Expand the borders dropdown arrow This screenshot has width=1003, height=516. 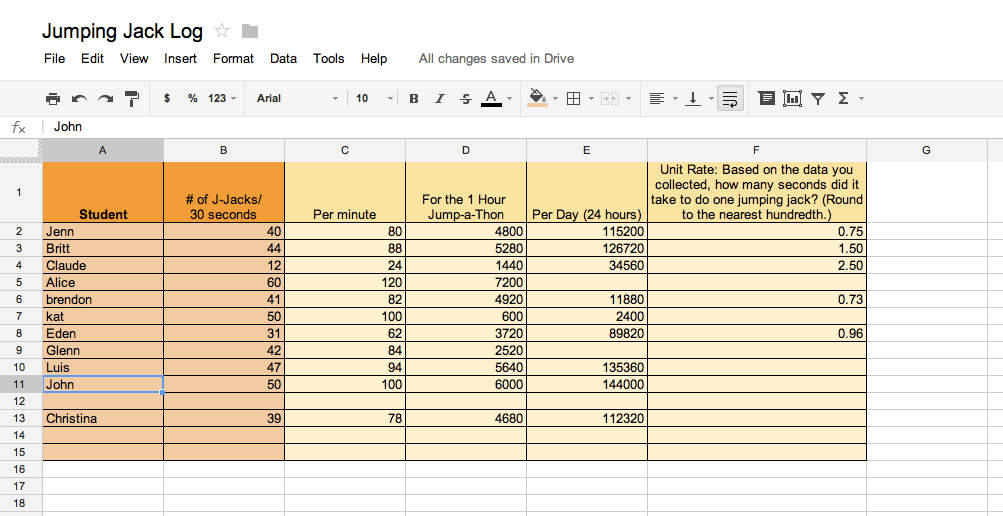pyautogui.click(x=591, y=98)
